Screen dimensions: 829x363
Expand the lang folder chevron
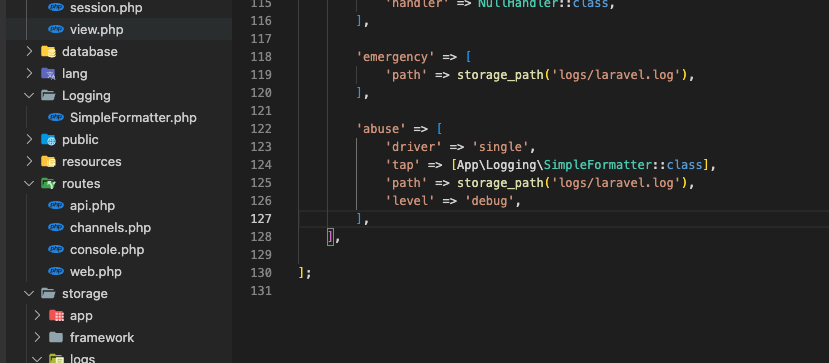30,73
